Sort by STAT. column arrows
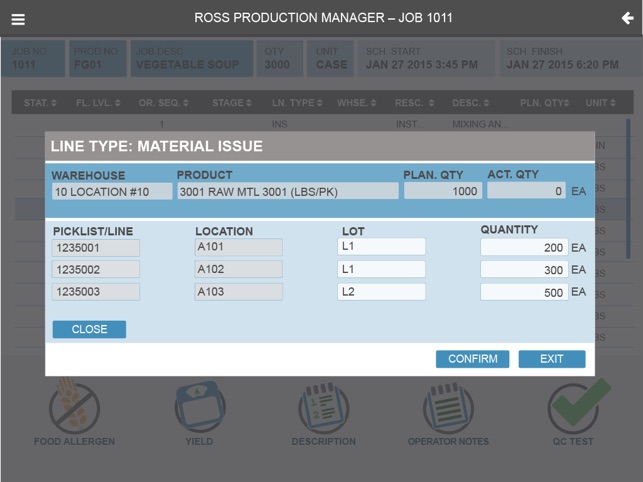 click(54, 103)
